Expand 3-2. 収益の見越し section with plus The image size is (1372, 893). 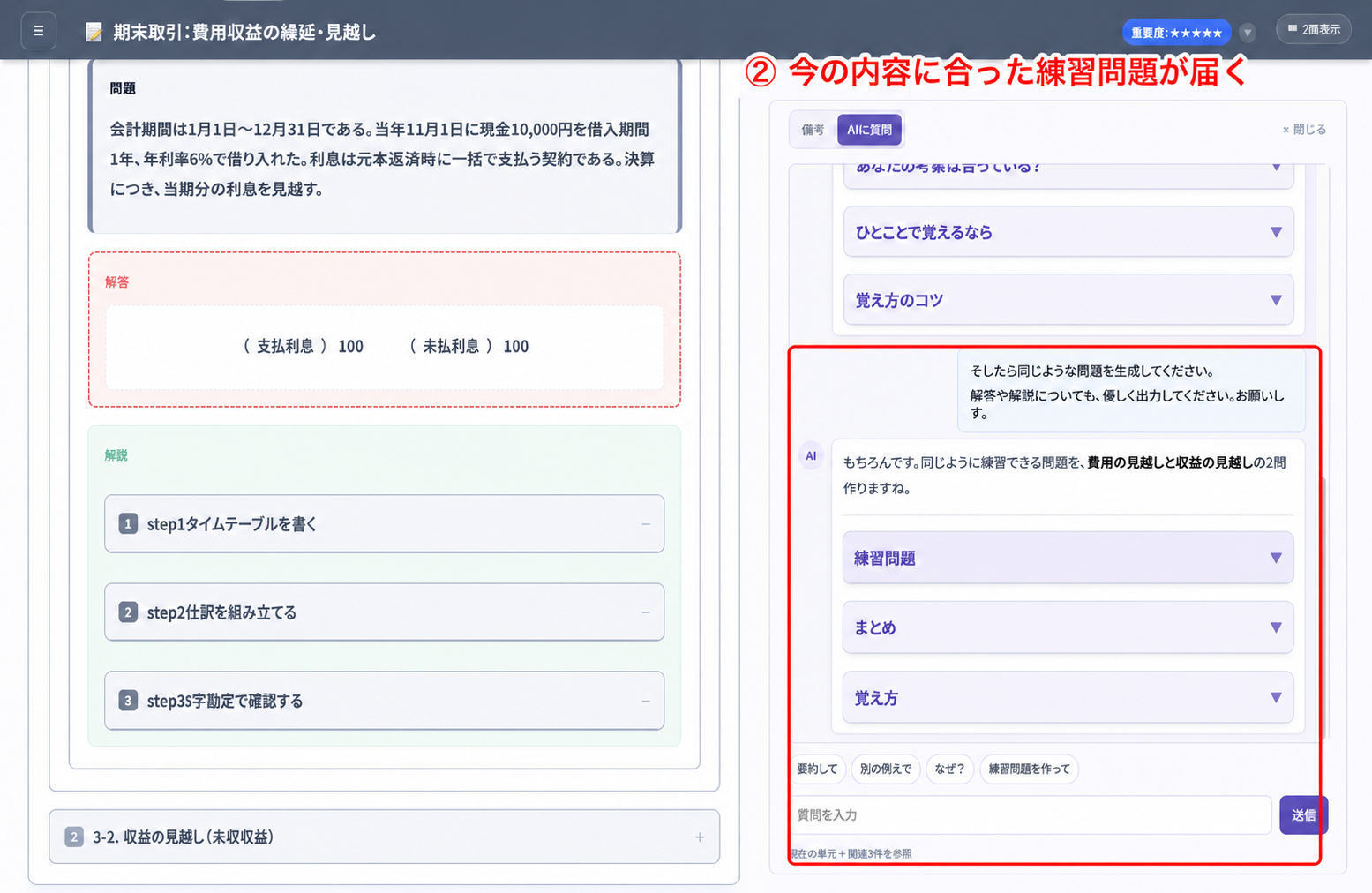pyautogui.click(x=700, y=837)
